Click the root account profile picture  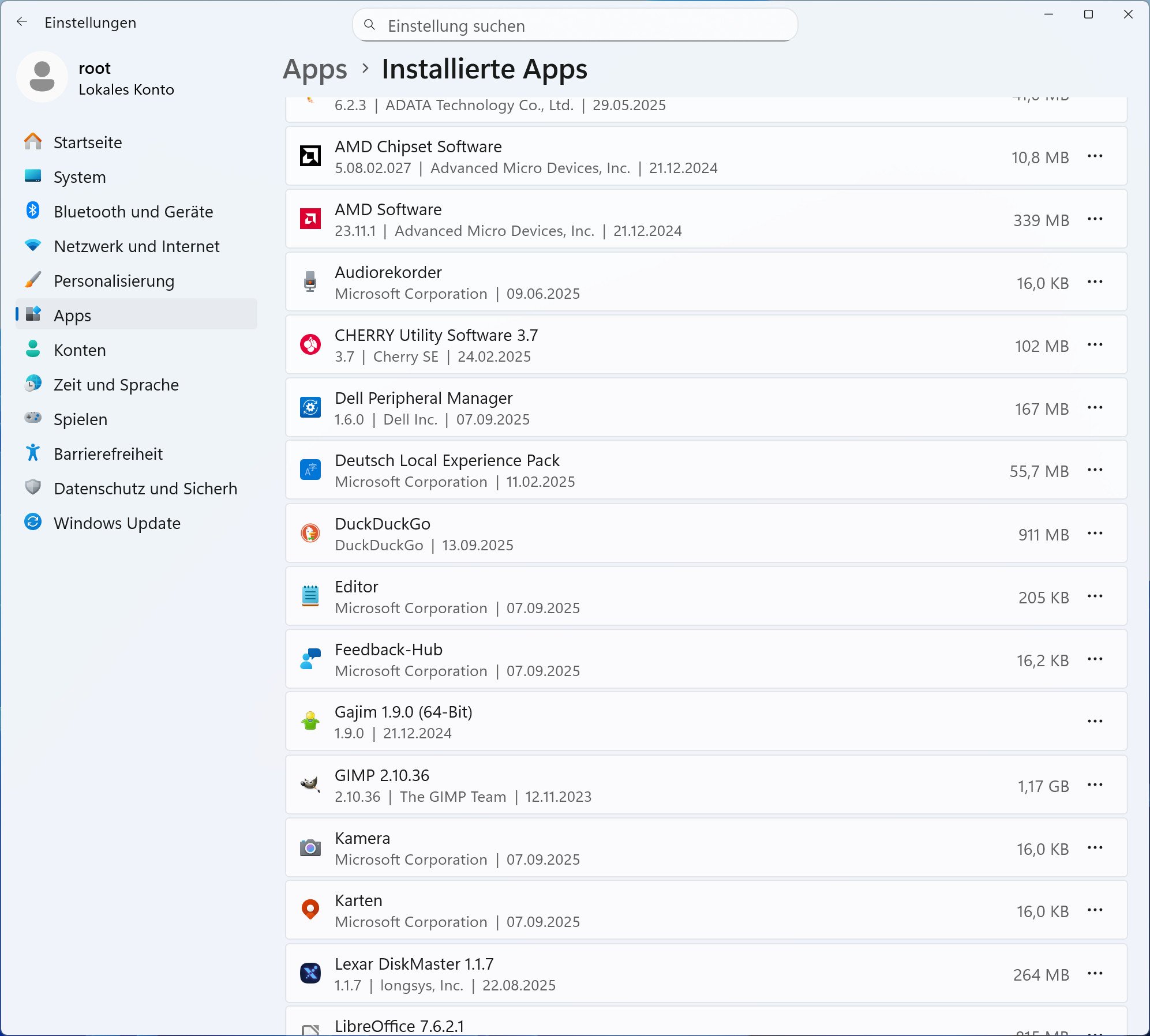pyautogui.click(x=42, y=77)
